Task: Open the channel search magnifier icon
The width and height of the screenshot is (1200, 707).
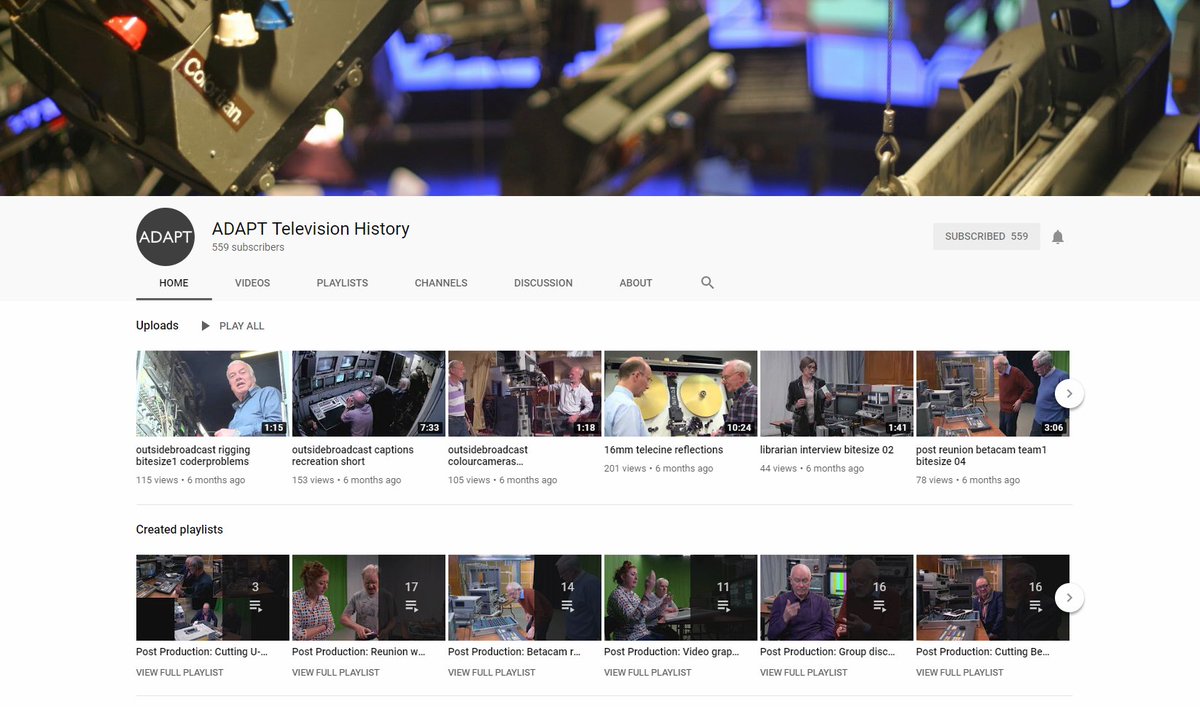Action: pos(707,283)
